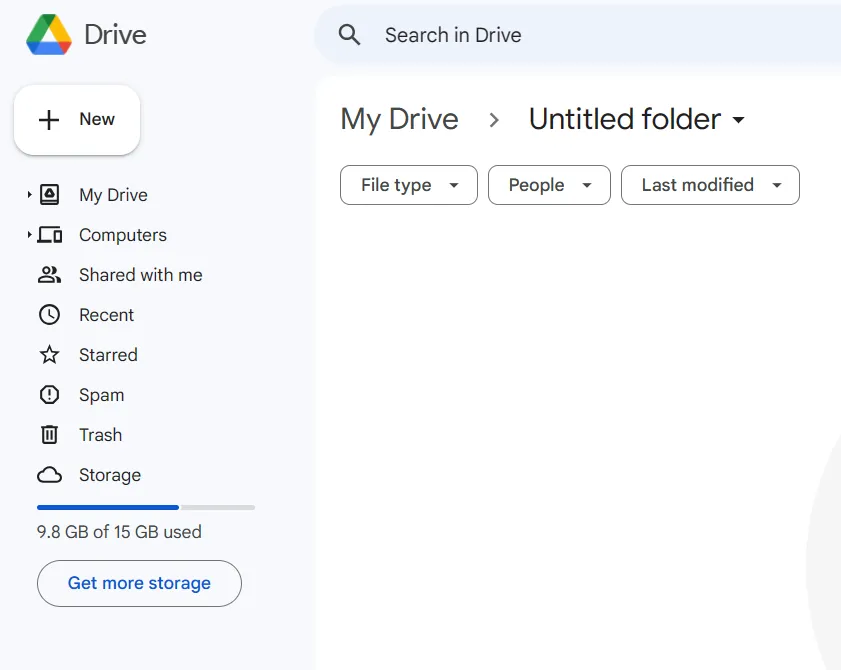Screen dimensions: 841x670
Task: Go to My Drive breadcrumb
Action: [x=399, y=120]
